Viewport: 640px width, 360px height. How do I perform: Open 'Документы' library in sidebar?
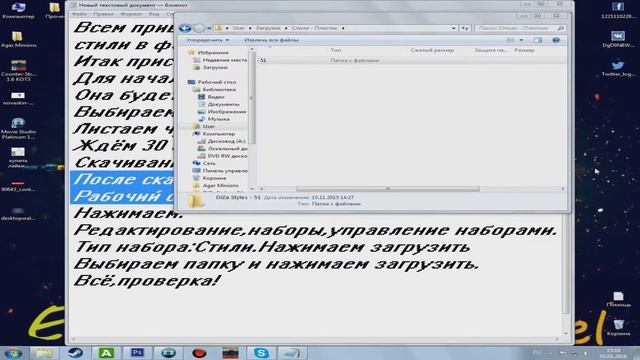223,104
